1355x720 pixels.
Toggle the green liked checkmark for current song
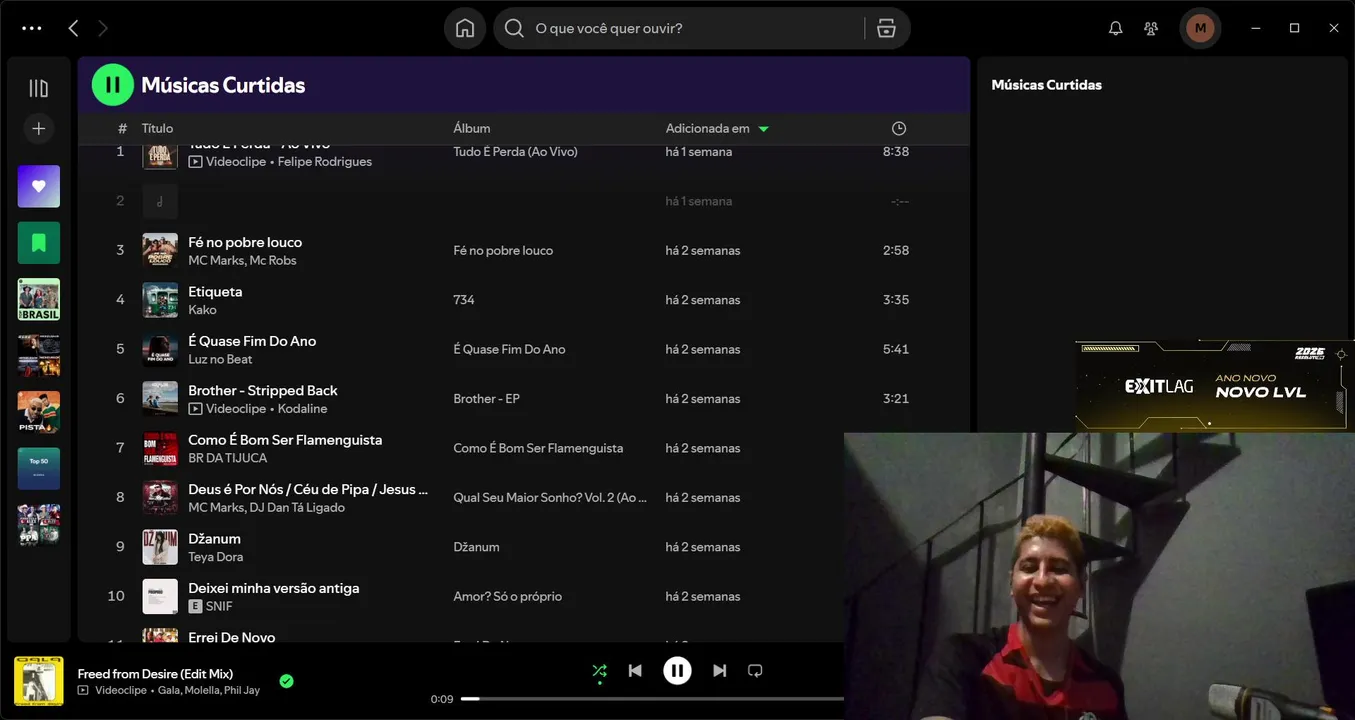pyautogui.click(x=287, y=681)
